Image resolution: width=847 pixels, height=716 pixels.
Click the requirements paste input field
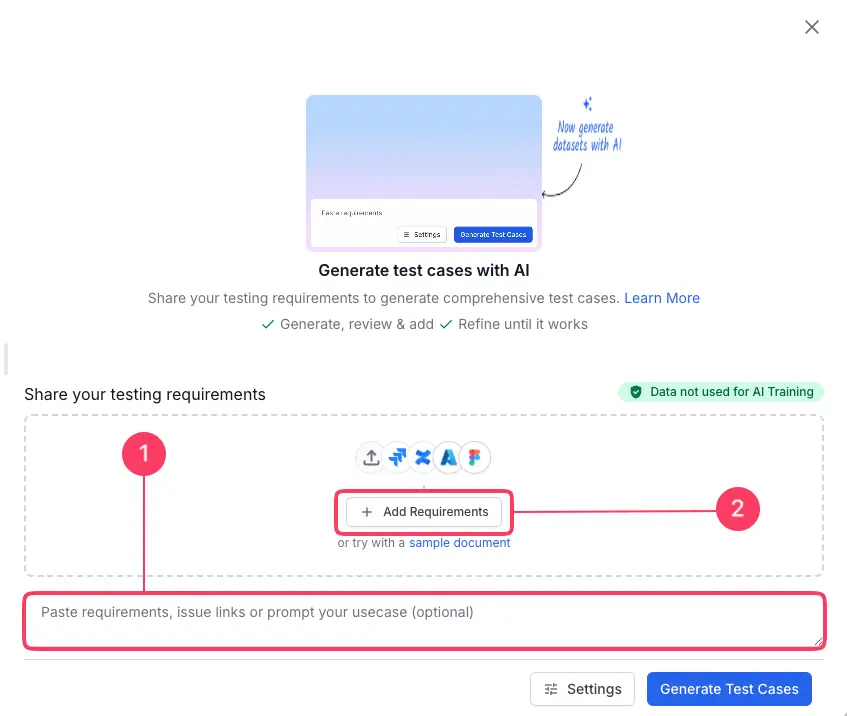pyautogui.click(x=424, y=620)
